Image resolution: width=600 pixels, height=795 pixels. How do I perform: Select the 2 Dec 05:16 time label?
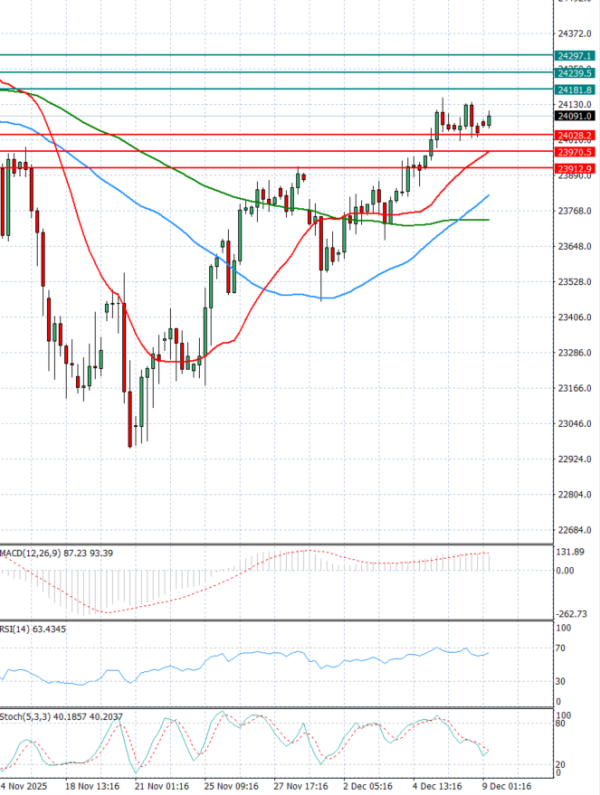(x=366, y=787)
